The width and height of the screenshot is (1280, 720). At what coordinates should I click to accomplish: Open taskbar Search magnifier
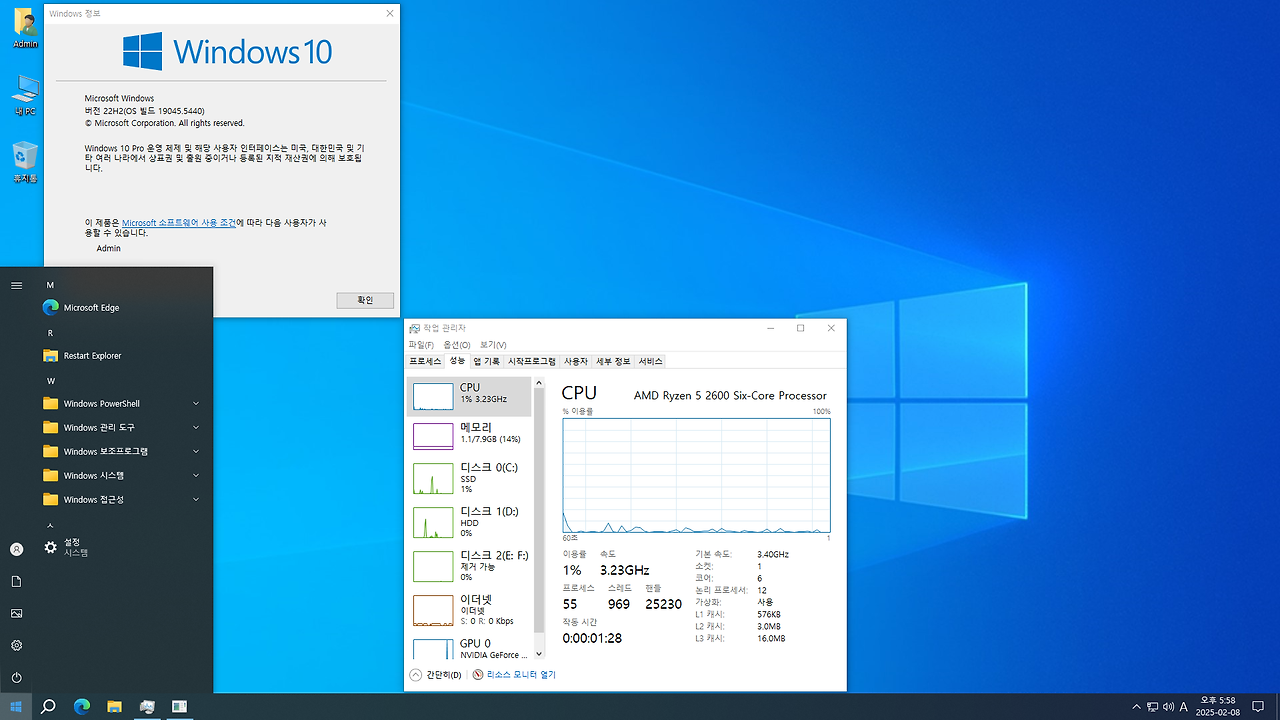(x=48, y=706)
